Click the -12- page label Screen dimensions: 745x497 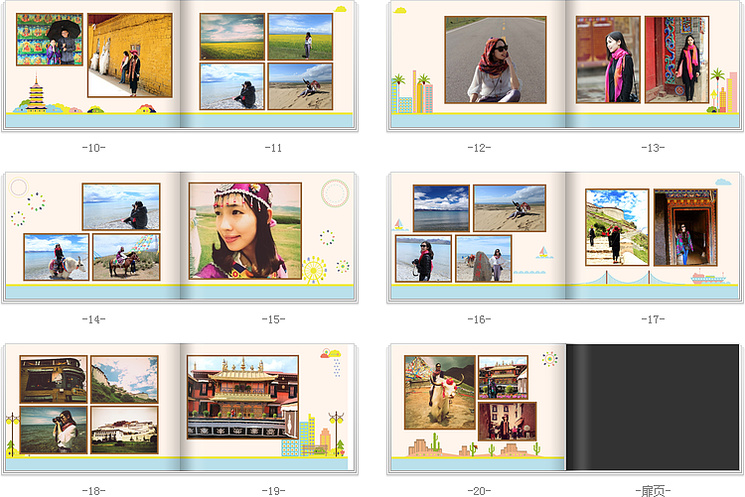(x=479, y=148)
